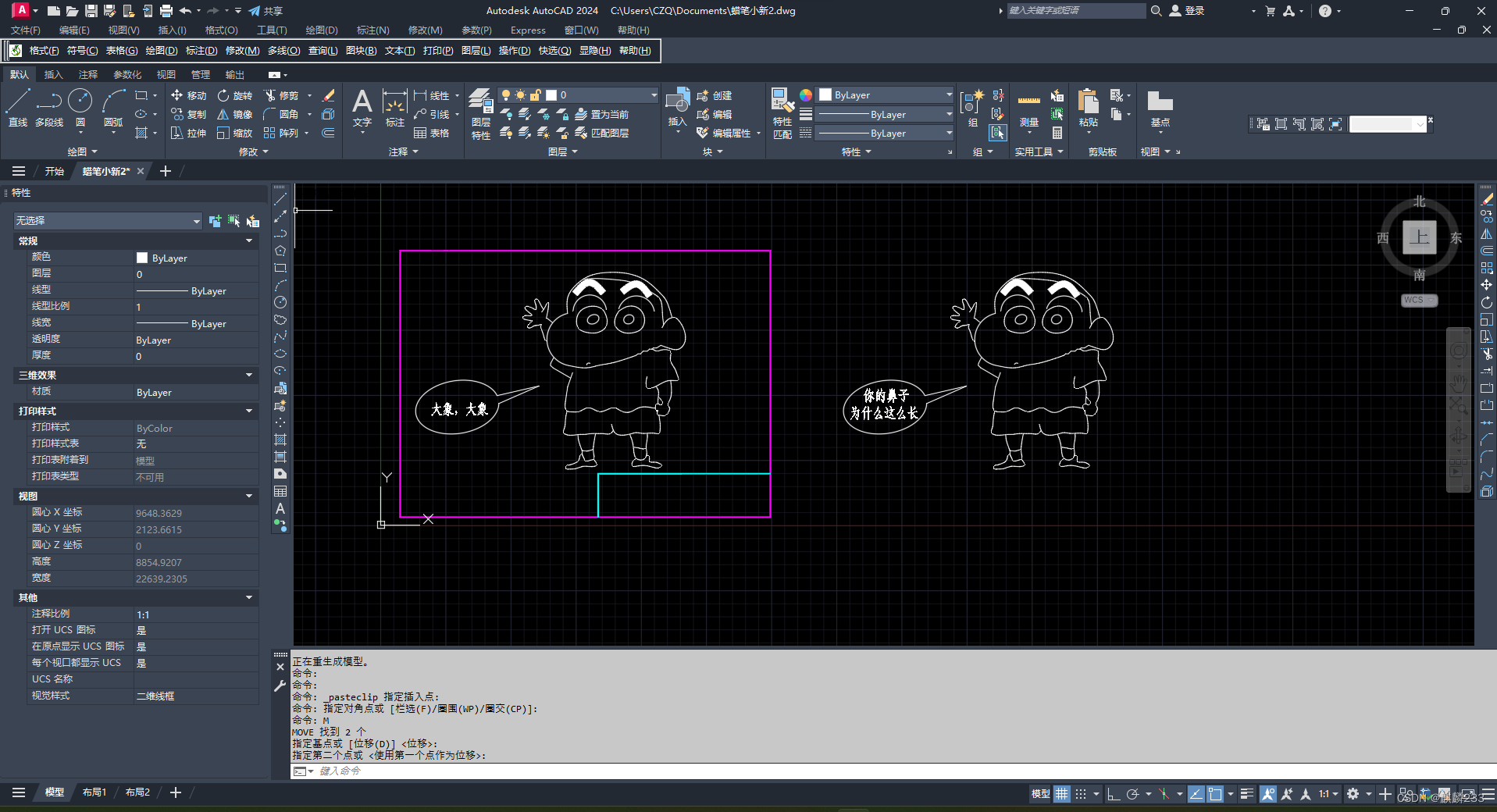
Task: Activate the Move (移动) command
Action: (188, 95)
